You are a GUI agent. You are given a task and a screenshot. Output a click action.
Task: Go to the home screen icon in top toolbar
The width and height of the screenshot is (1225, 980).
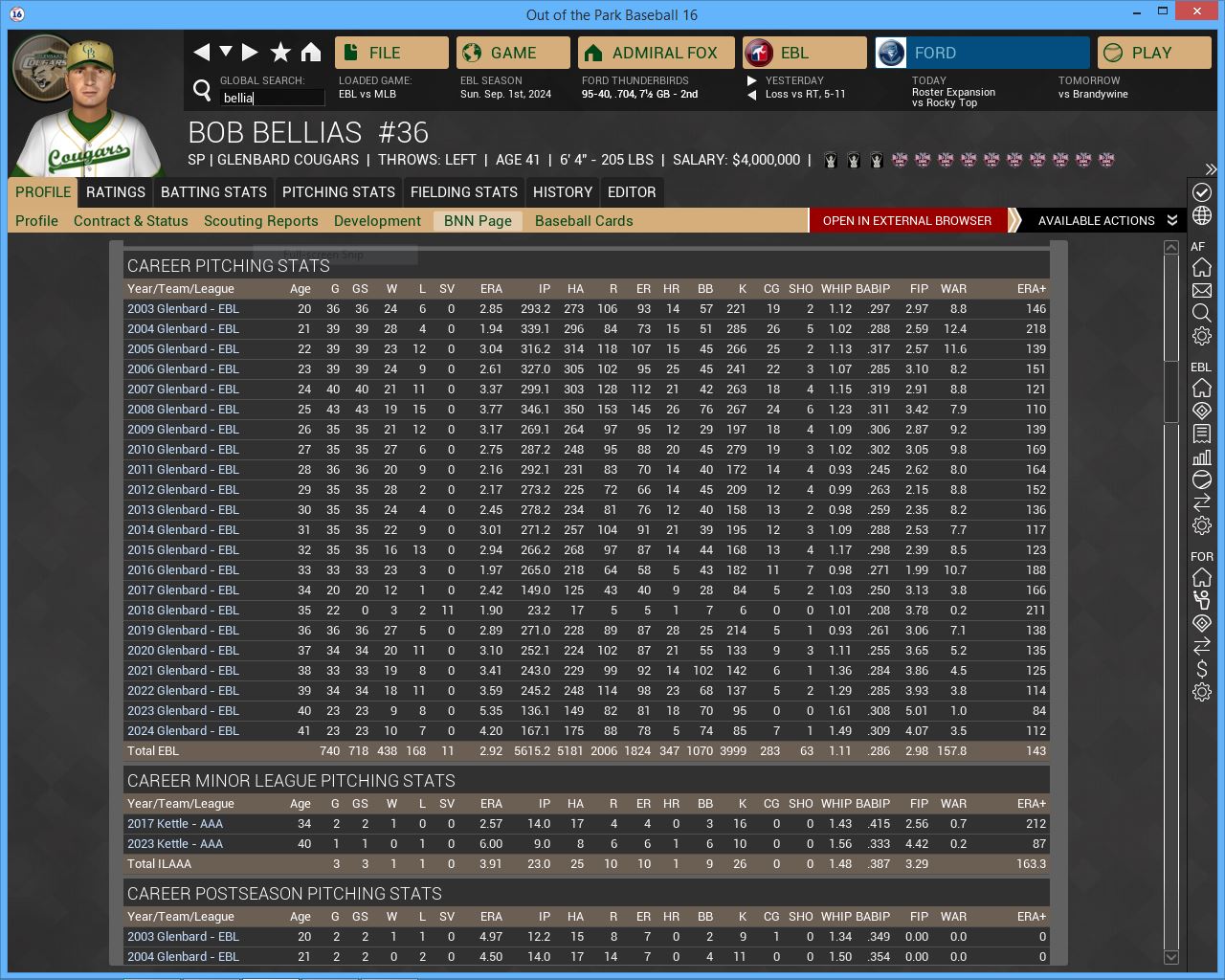click(x=311, y=53)
